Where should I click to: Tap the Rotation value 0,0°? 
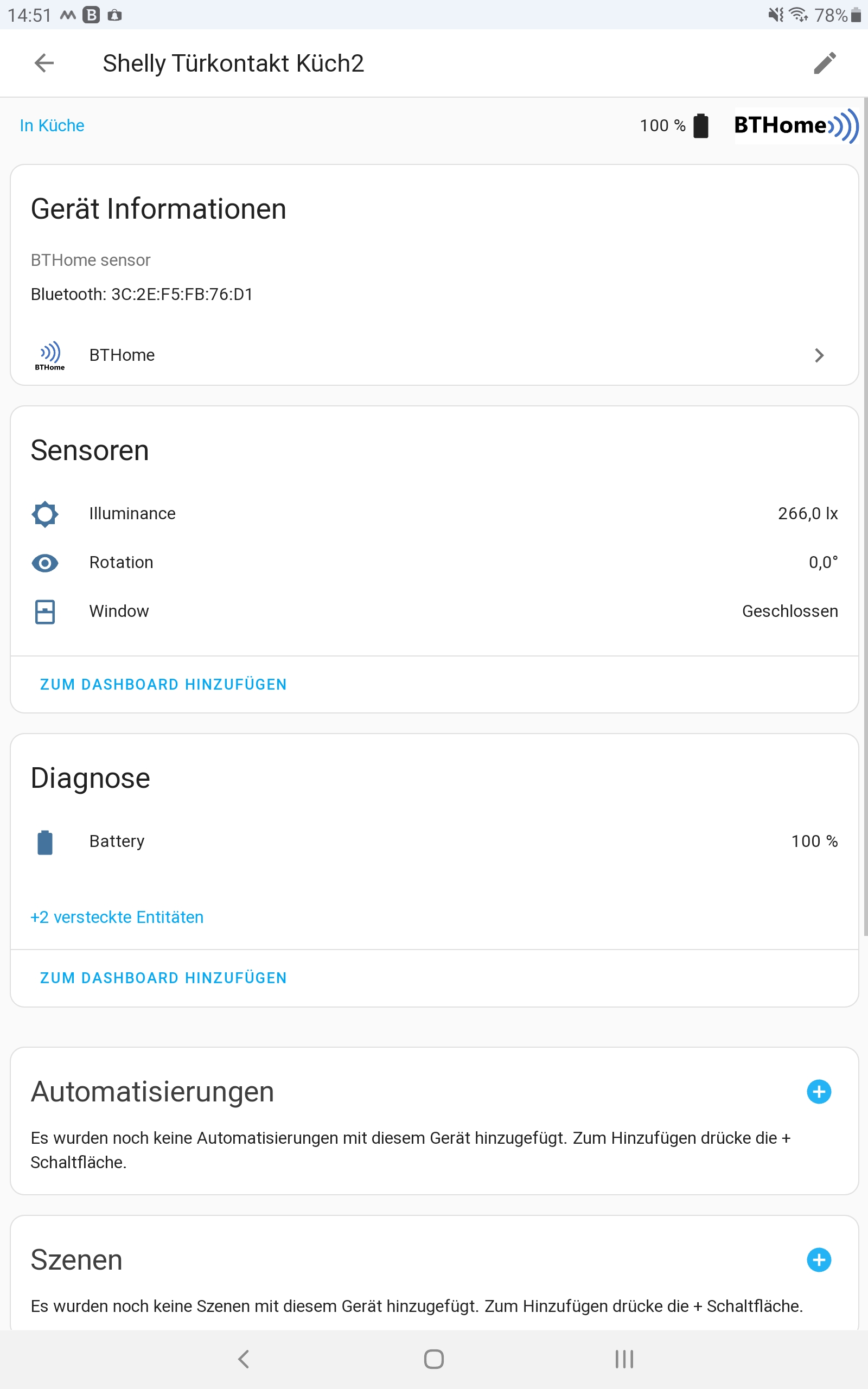pyautogui.click(x=822, y=563)
